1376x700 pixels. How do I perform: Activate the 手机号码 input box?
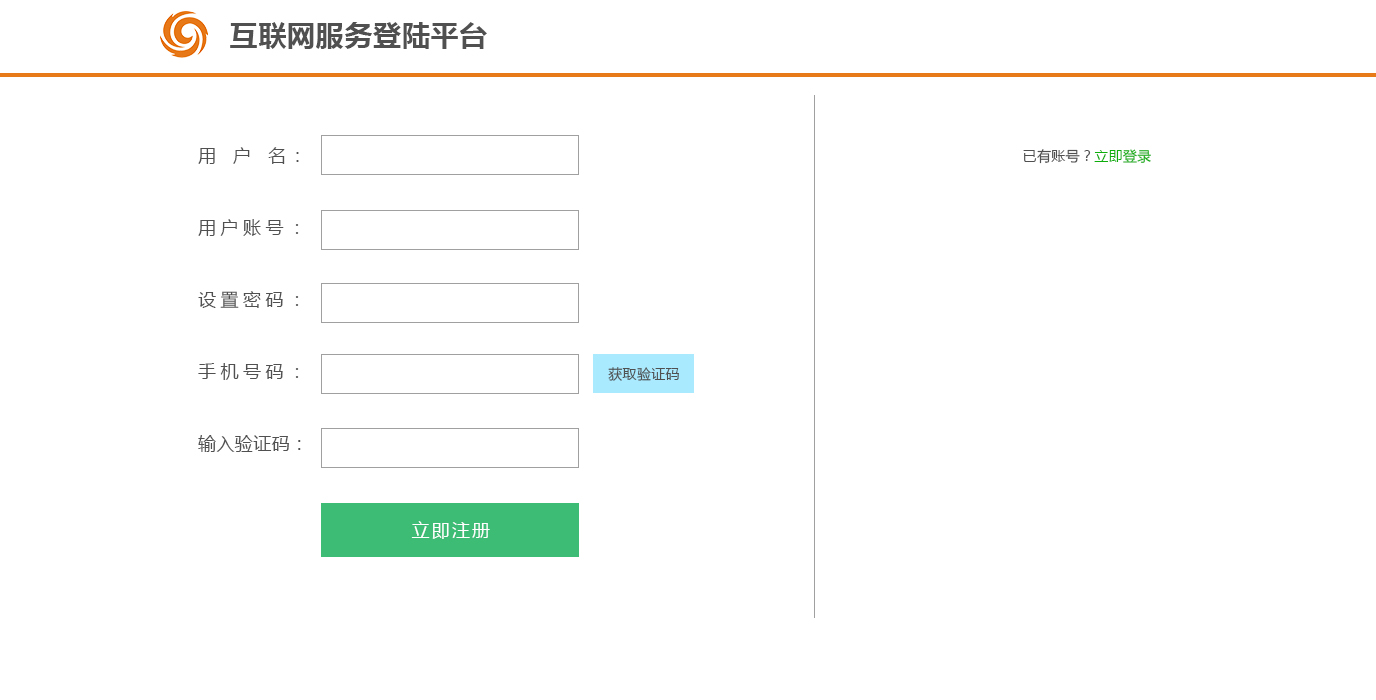click(450, 374)
